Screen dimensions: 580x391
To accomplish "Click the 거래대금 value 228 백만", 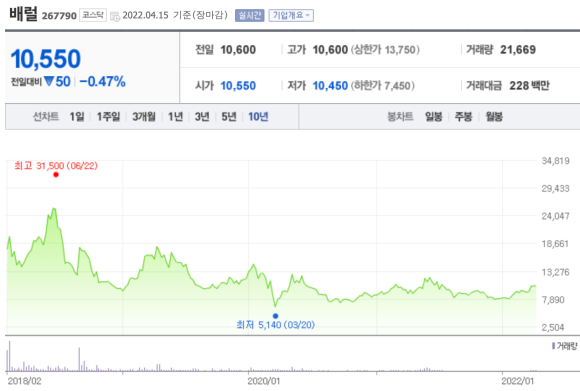I will 529,86.
